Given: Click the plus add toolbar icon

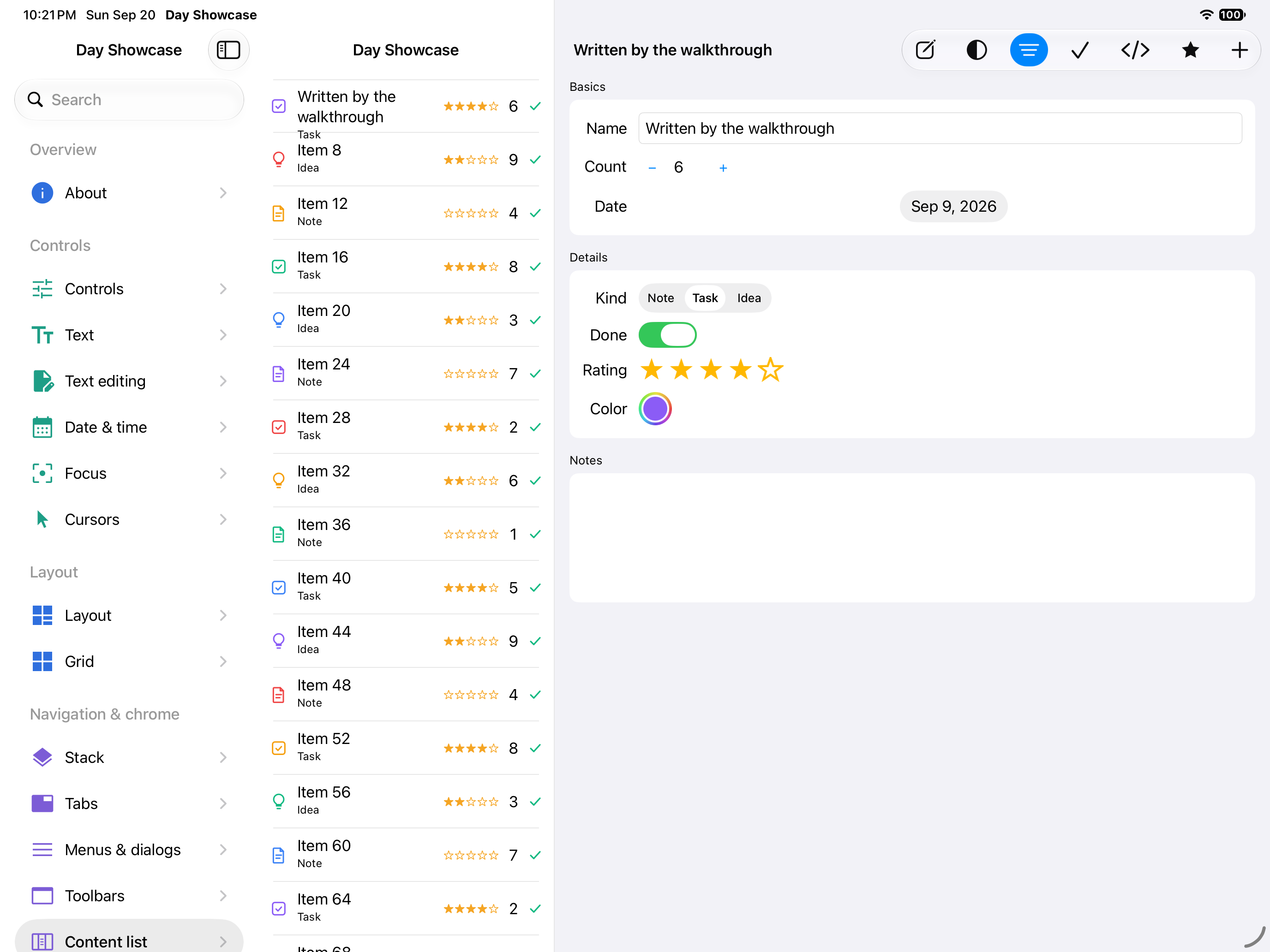Looking at the screenshot, I should 1239,50.
